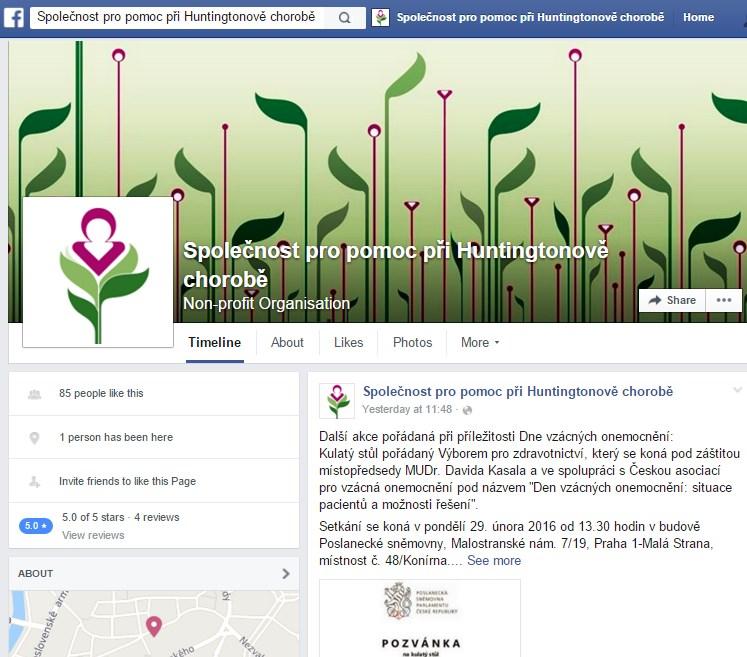Click the invite-friends icon
The image size is (747, 657).
click(x=34, y=482)
